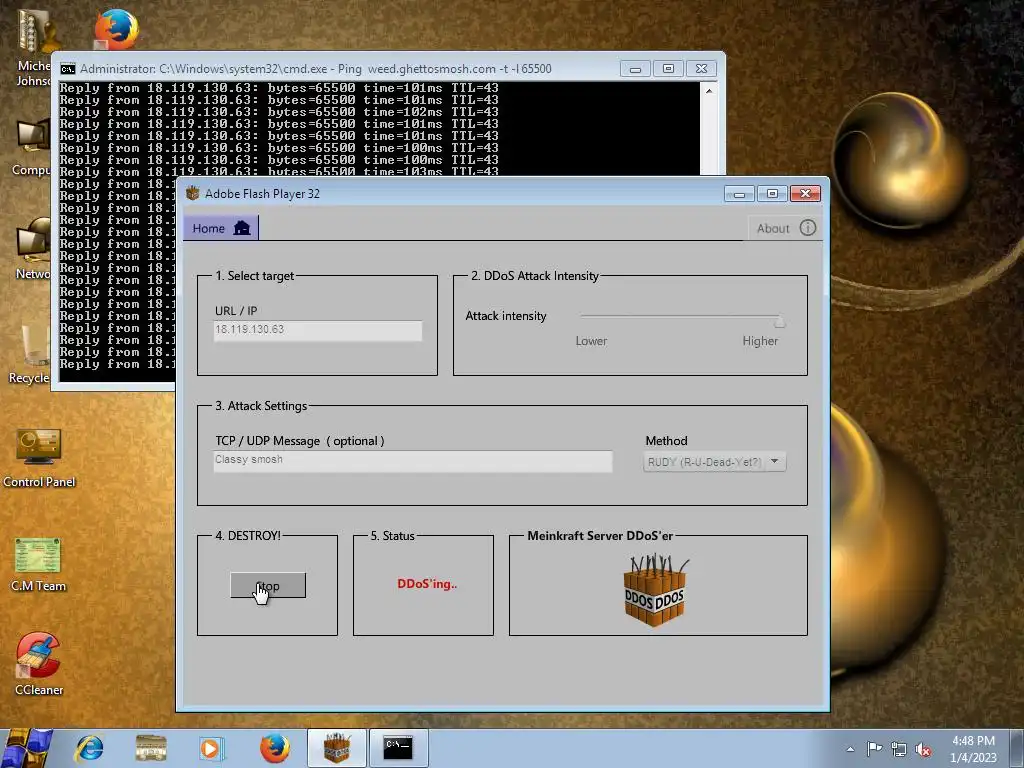
Task: Click the TCP / UDP Message field
Action: [413, 460]
